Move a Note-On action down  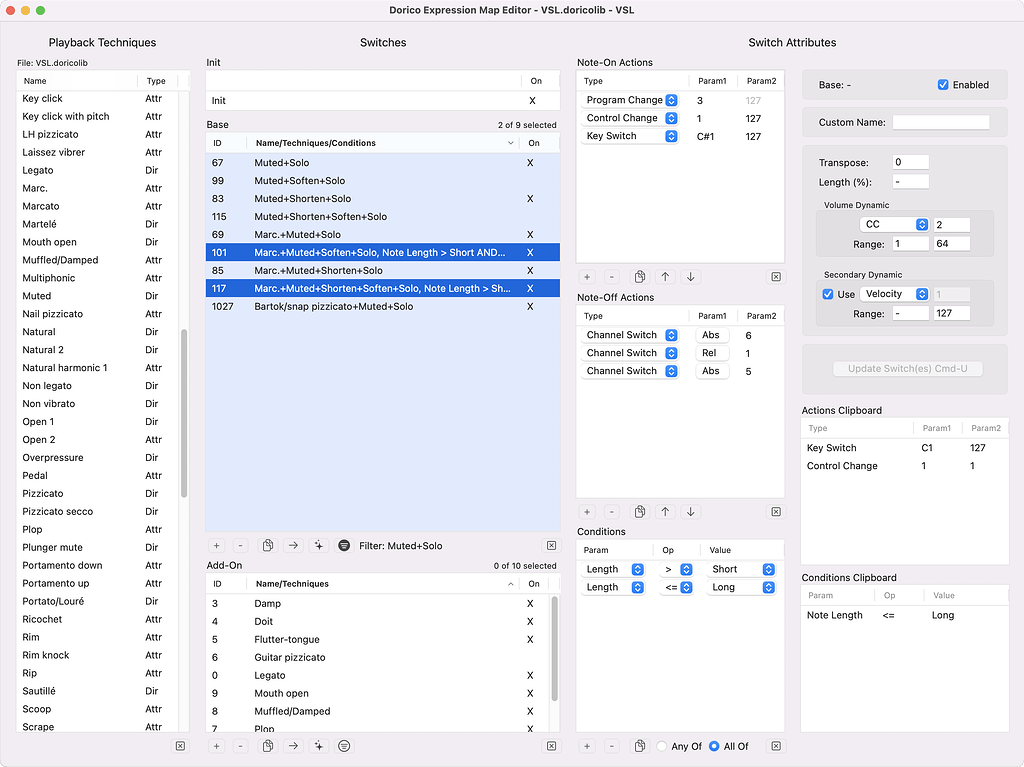click(692, 276)
